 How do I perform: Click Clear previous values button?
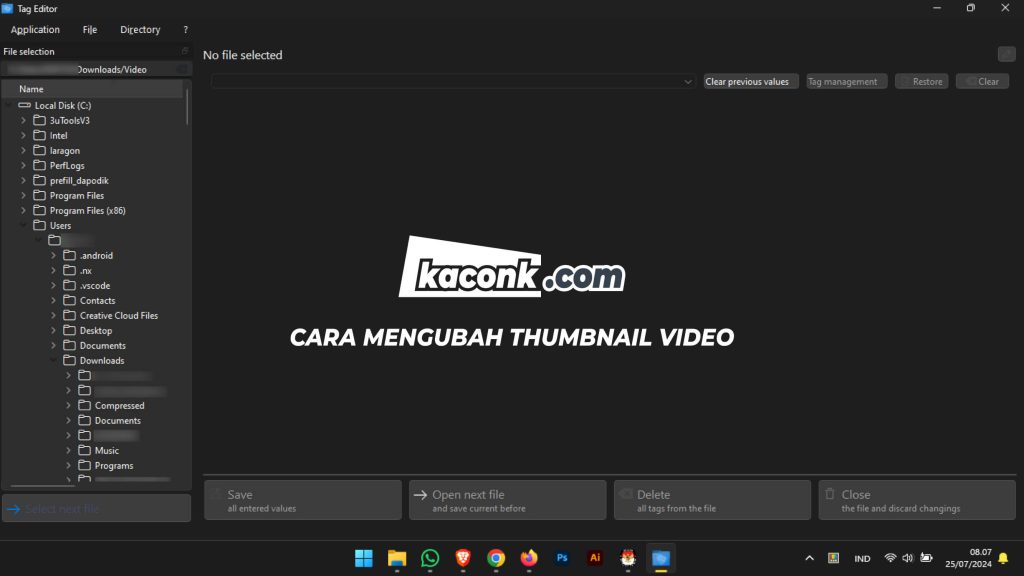pos(750,82)
